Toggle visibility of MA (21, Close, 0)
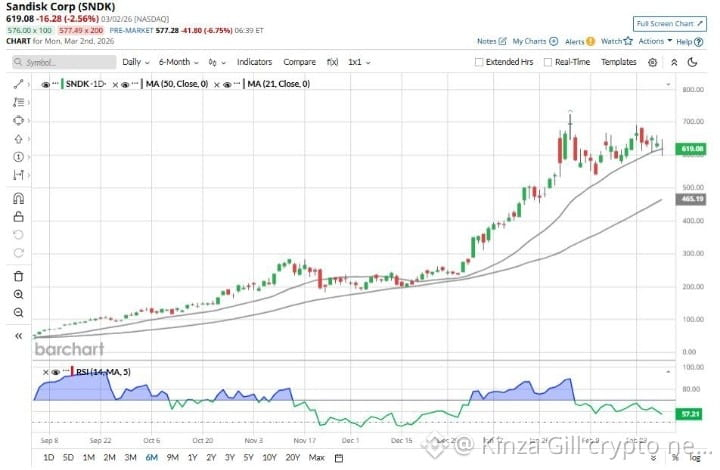Viewport: 720px width, 470px height. click(x=227, y=84)
